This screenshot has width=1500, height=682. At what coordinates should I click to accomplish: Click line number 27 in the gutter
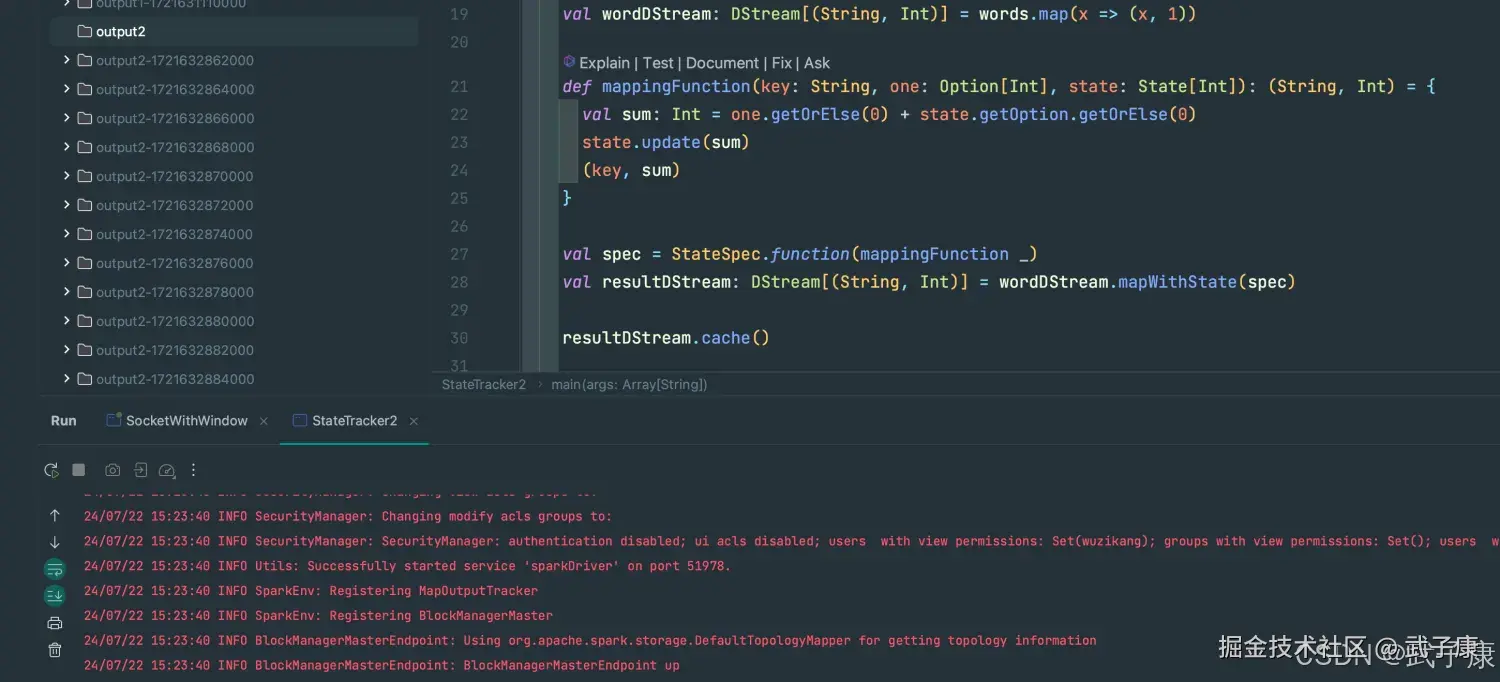(x=459, y=254)
